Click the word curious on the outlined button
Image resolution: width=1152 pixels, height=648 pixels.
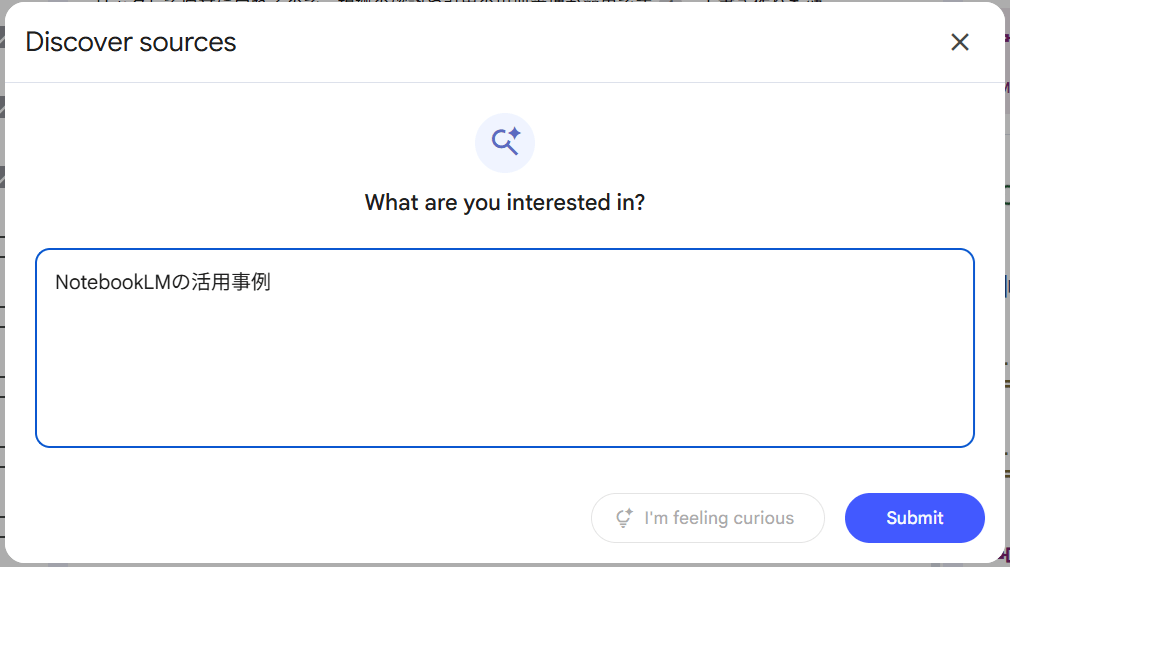(763, 518)
